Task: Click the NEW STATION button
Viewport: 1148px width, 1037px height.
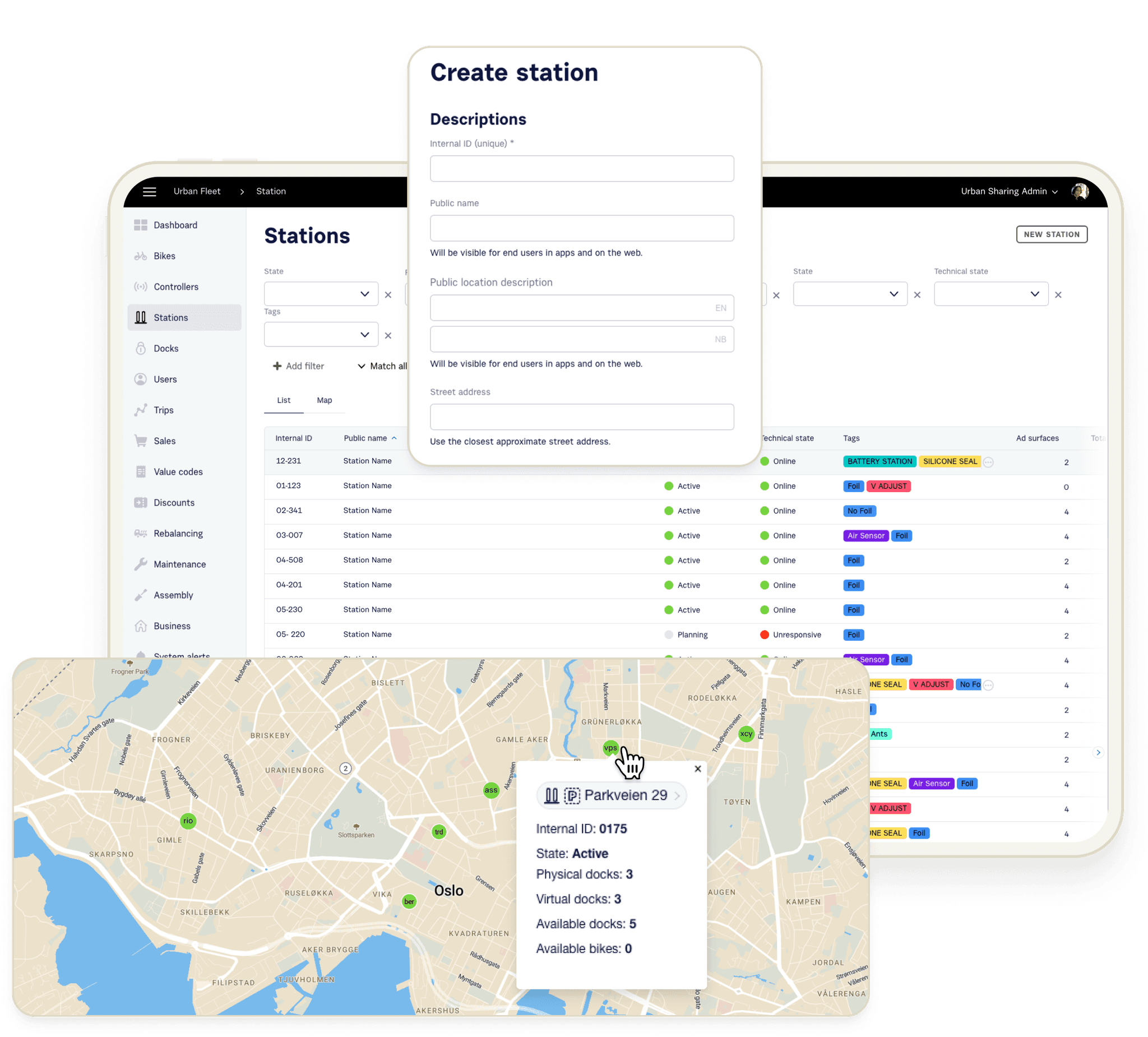Action: (1051, 234)
